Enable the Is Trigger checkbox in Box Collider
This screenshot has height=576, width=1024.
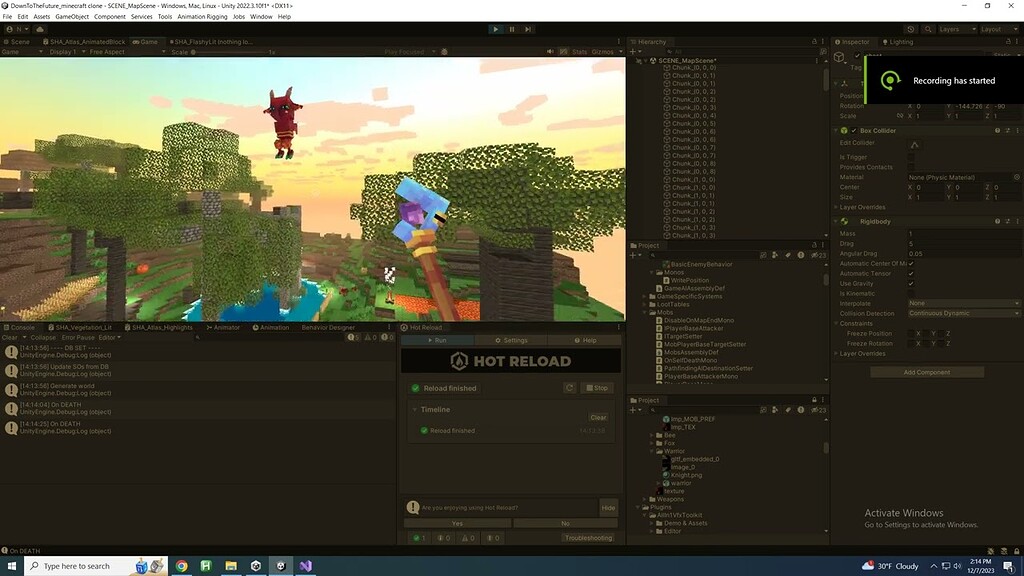[x=910, y=157]
